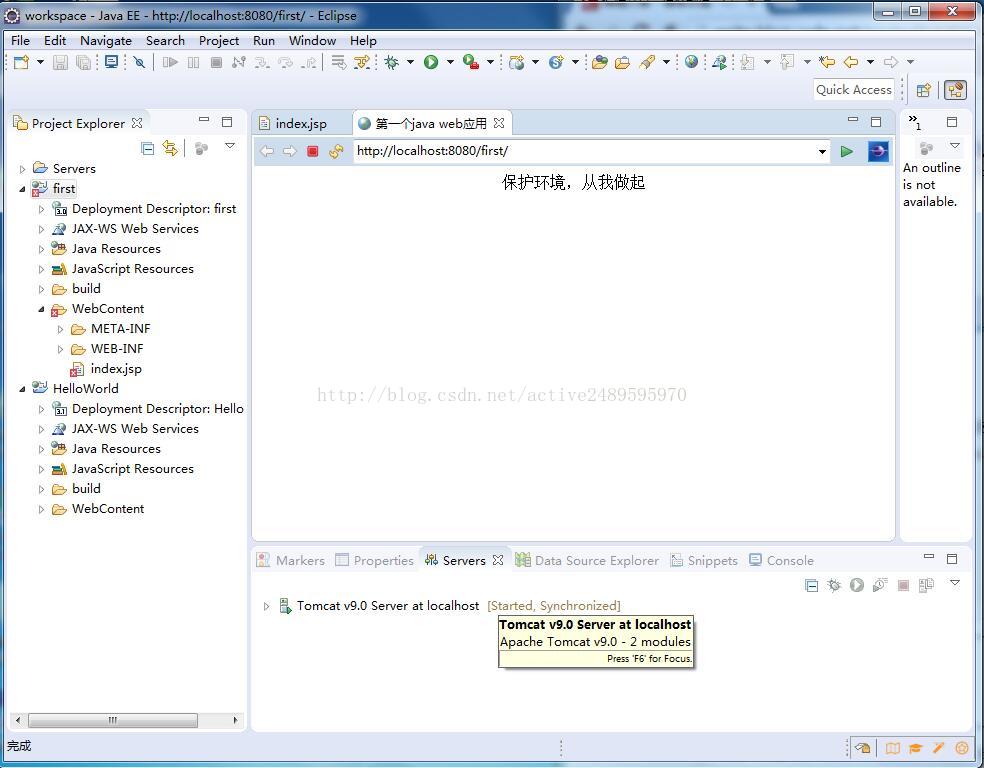Click the Start server in profile mode icon
This screenshot has height=768, width=984.
[x=880, y=585]
